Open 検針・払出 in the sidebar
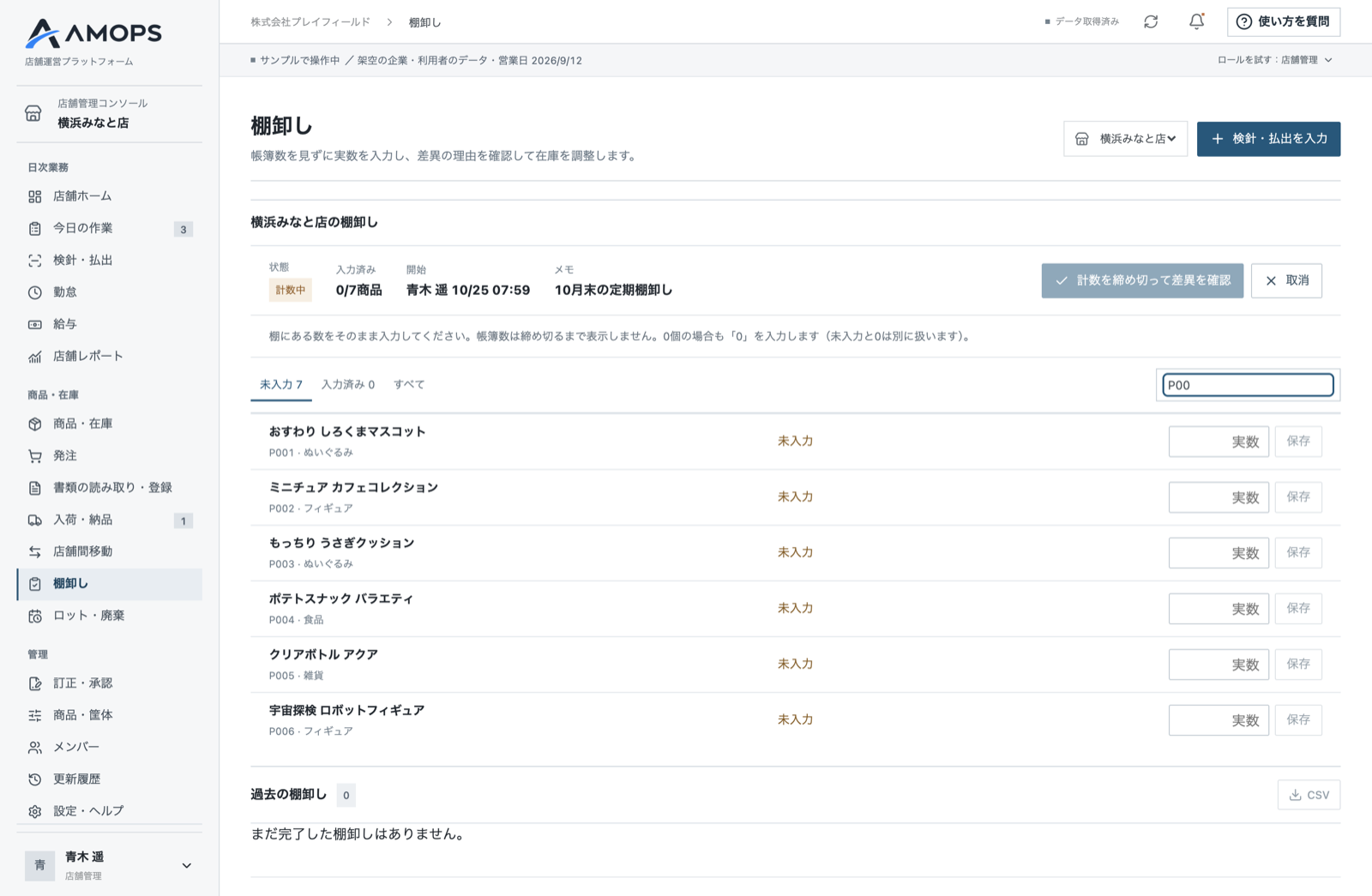The height and width of the screenshot is (896, 1372). [x=110, y=260]
